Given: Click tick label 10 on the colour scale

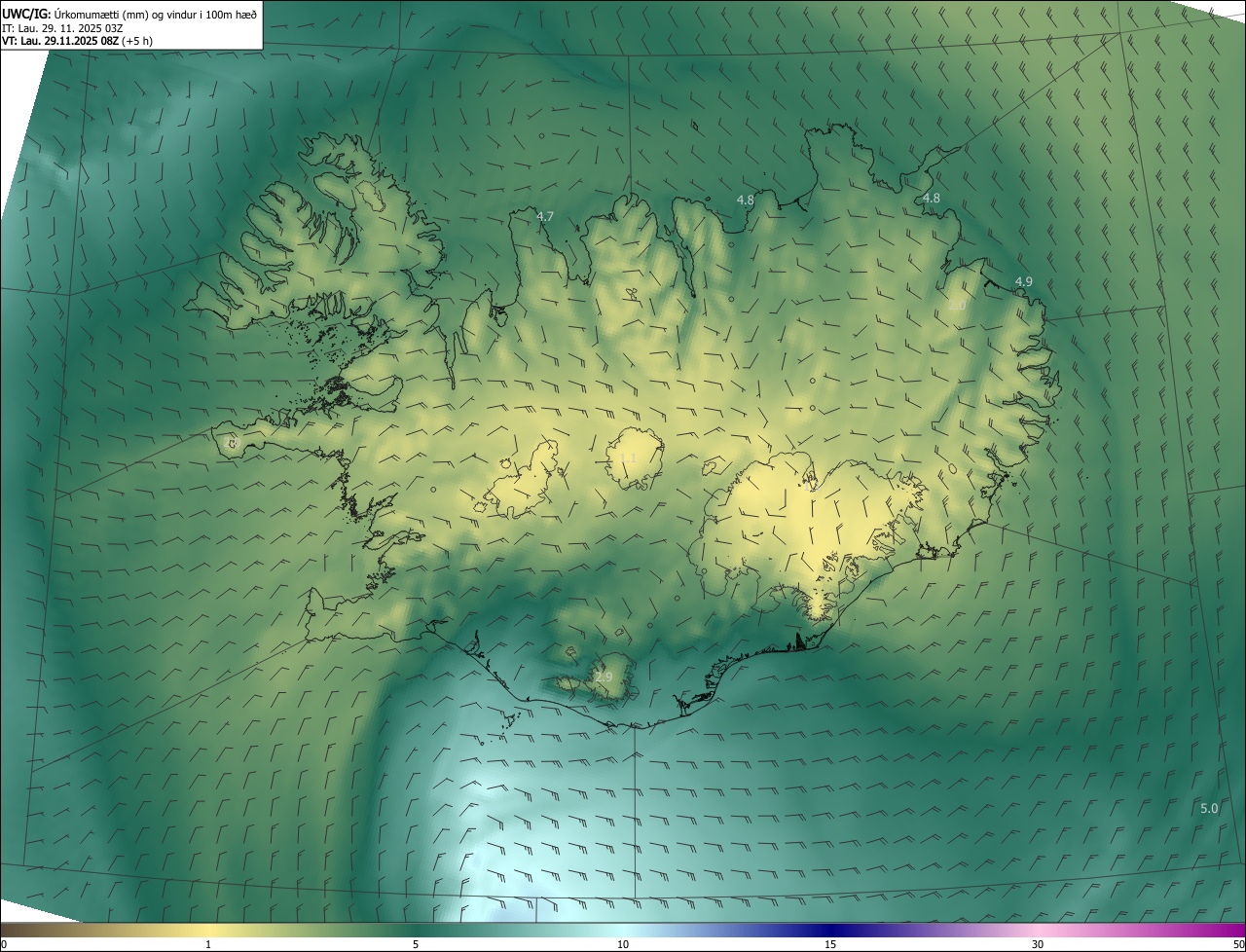Looking at the screenshot, I should coord(623,944).
